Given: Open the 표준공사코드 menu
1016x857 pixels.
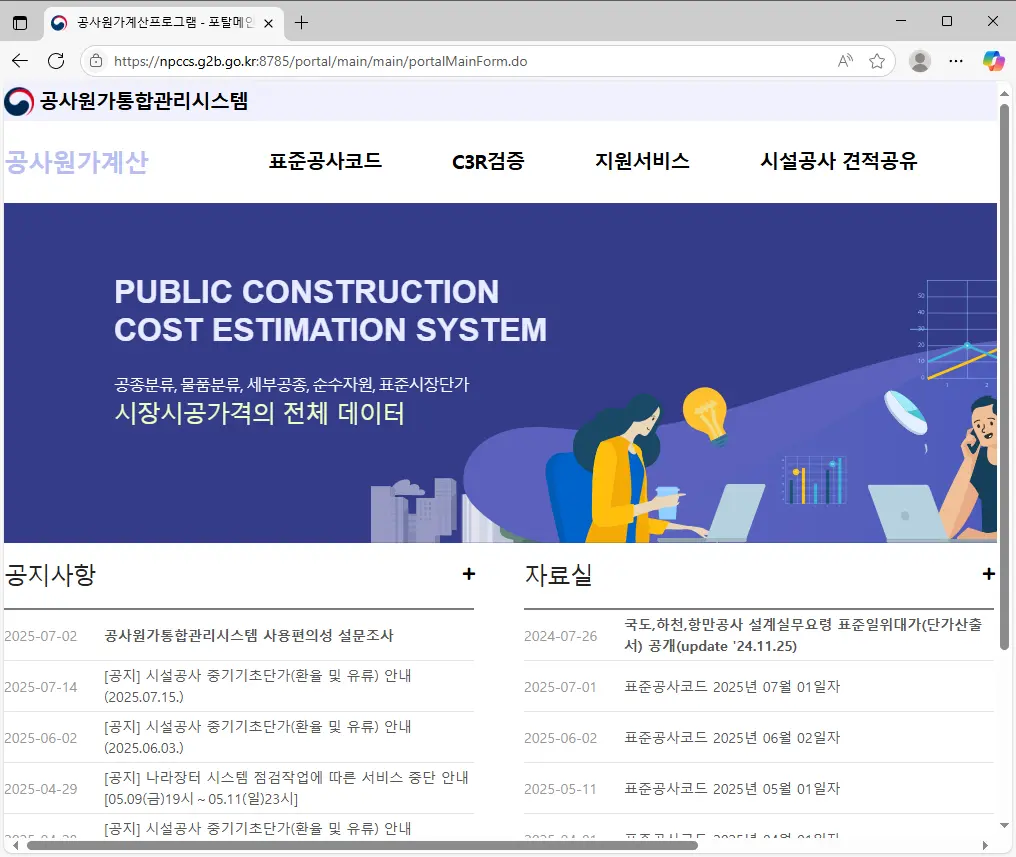Looking at the screenshot, I should [326, 161].
